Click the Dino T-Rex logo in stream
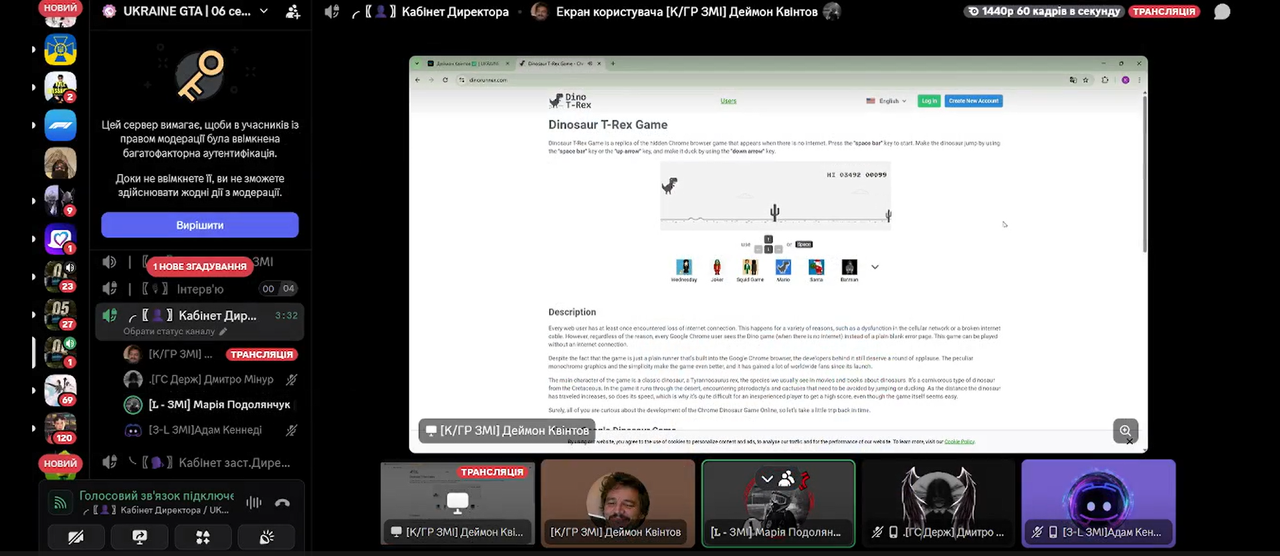 coord(570,101)
